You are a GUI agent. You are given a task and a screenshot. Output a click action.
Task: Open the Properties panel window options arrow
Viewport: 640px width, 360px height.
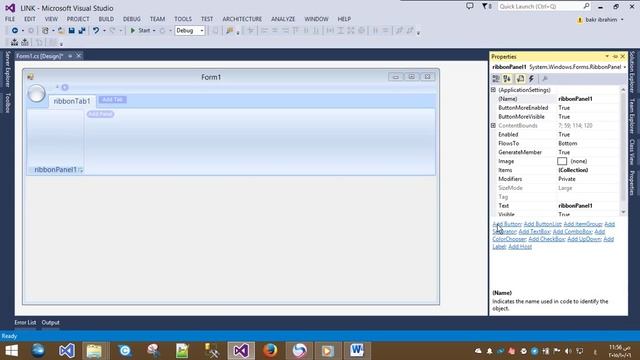[x=607, y=56]
